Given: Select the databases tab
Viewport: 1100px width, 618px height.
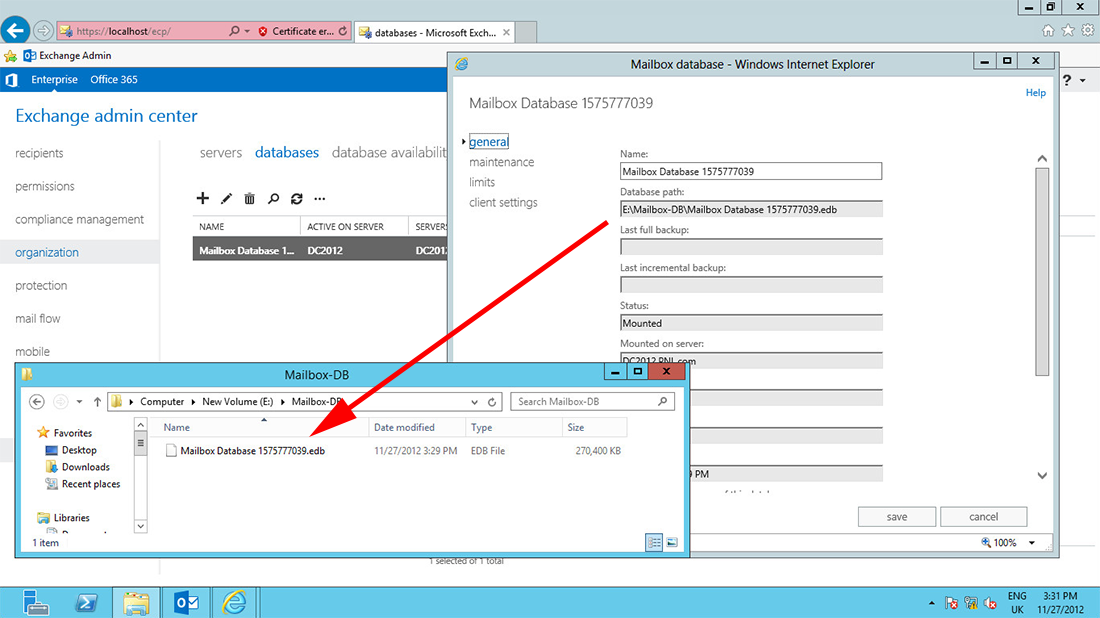Looking at the screenshot, I should [x=286, y=152].
